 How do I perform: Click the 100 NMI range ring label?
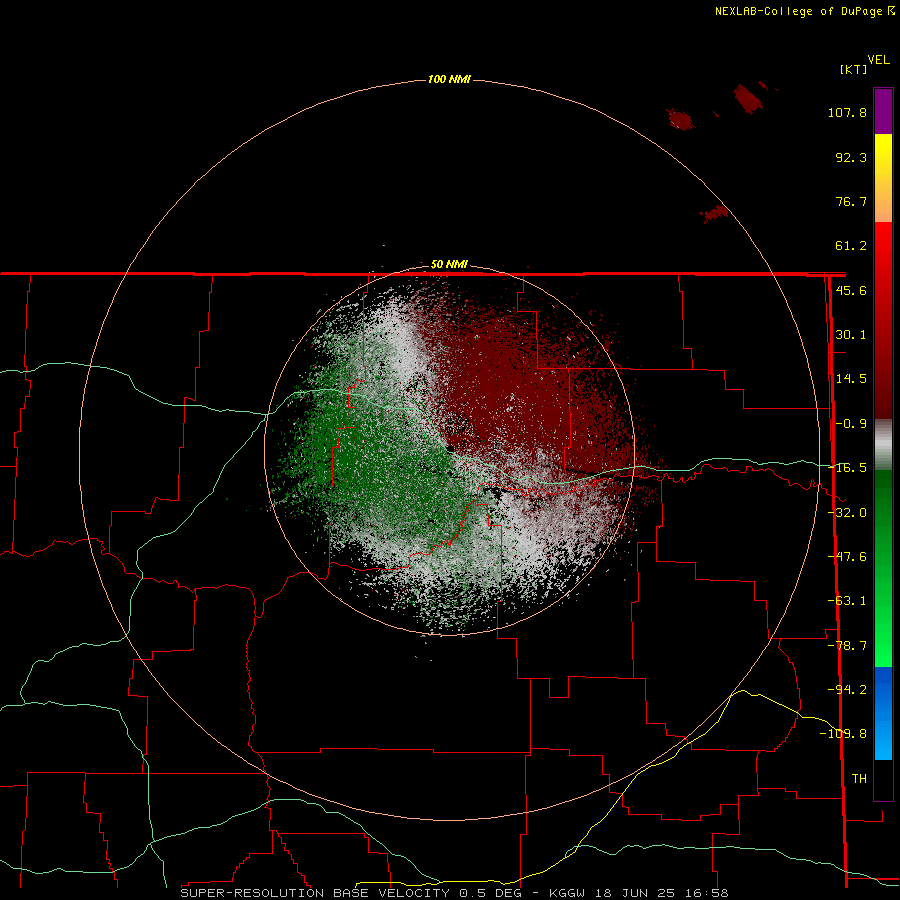click(449, 79)
